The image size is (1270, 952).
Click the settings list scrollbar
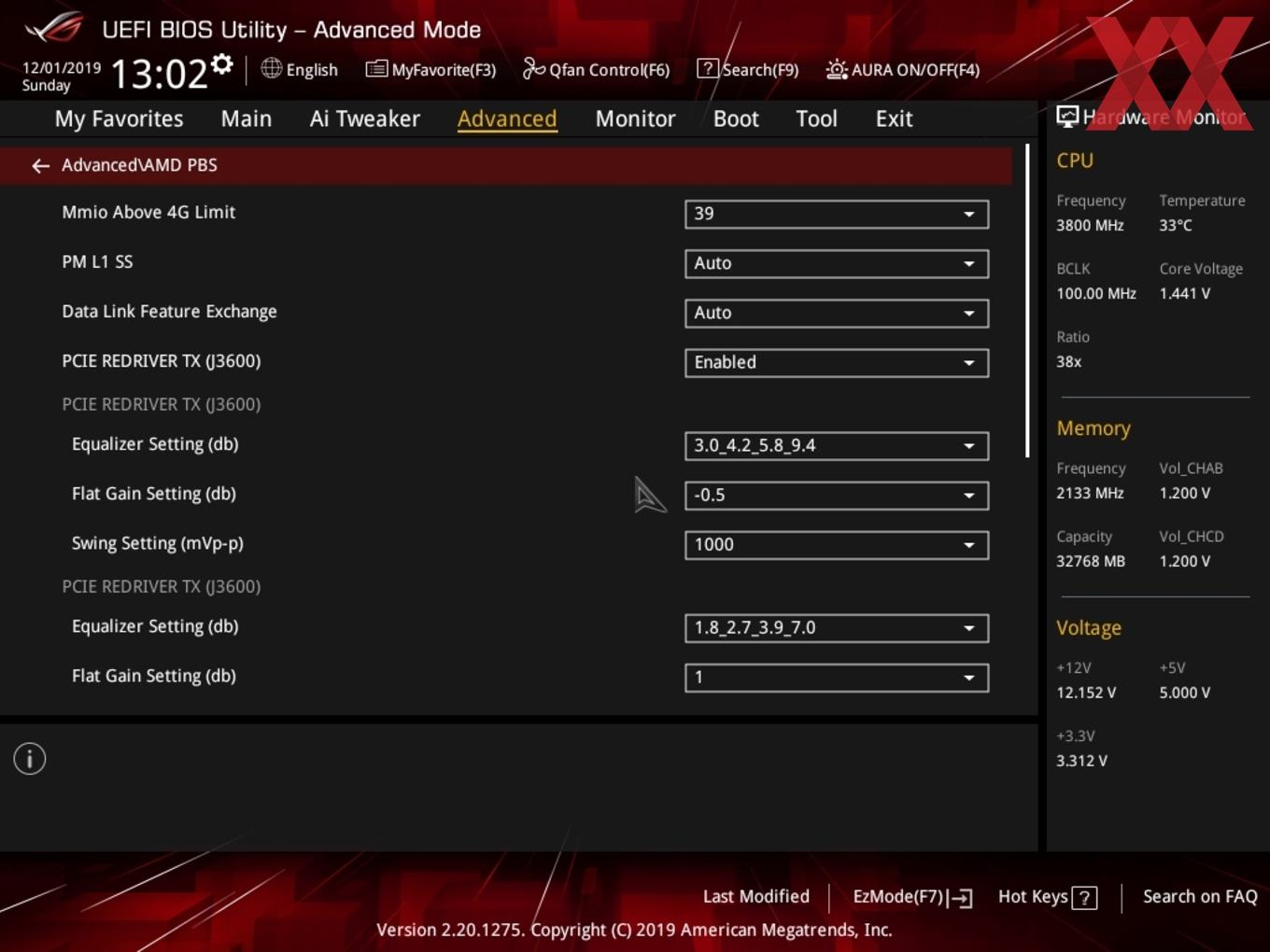(x=1027, y=301)
